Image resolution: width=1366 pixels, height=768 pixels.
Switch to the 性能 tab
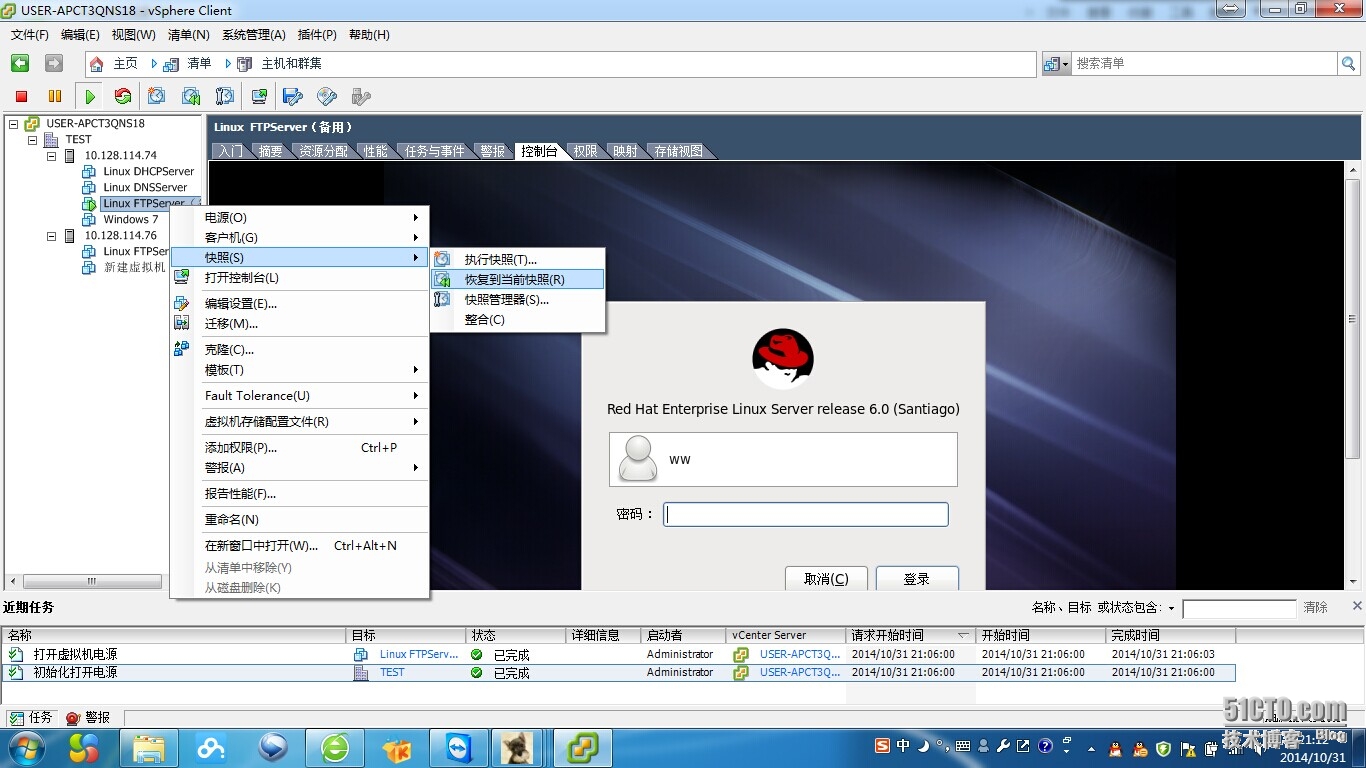coord(376,151)
